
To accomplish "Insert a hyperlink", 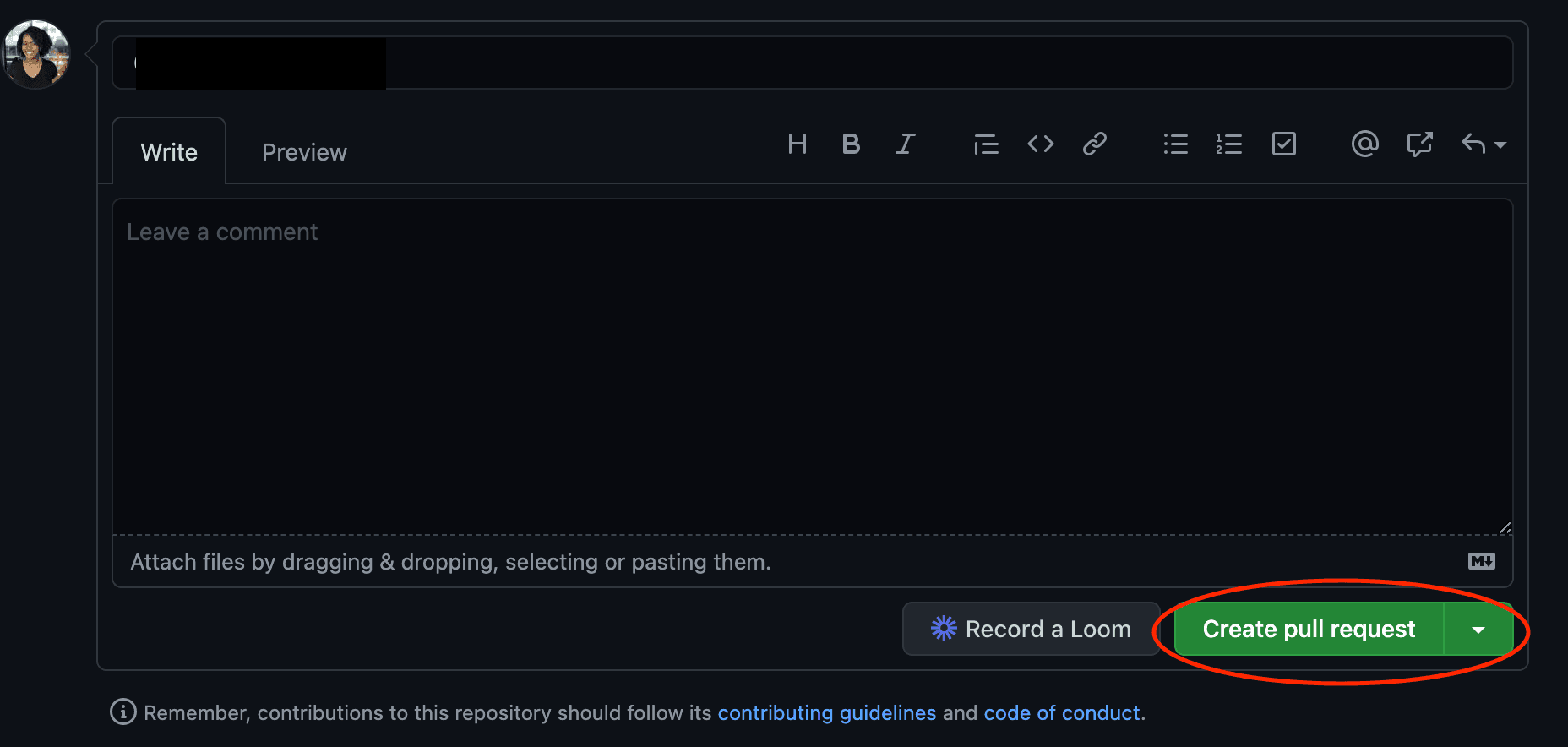I will [1094, 144].
